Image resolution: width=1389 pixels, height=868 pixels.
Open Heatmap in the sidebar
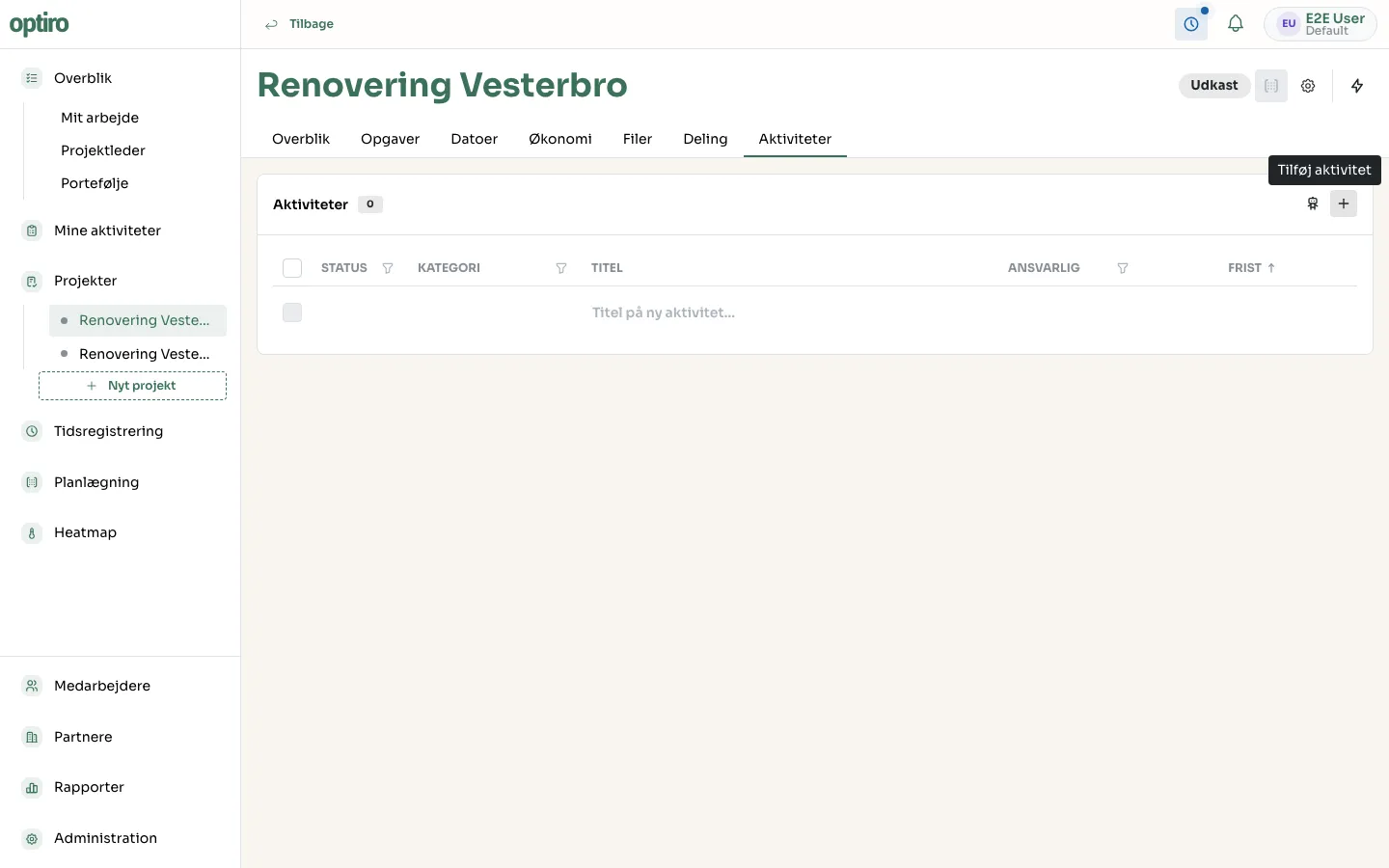(x=85, y=532)
